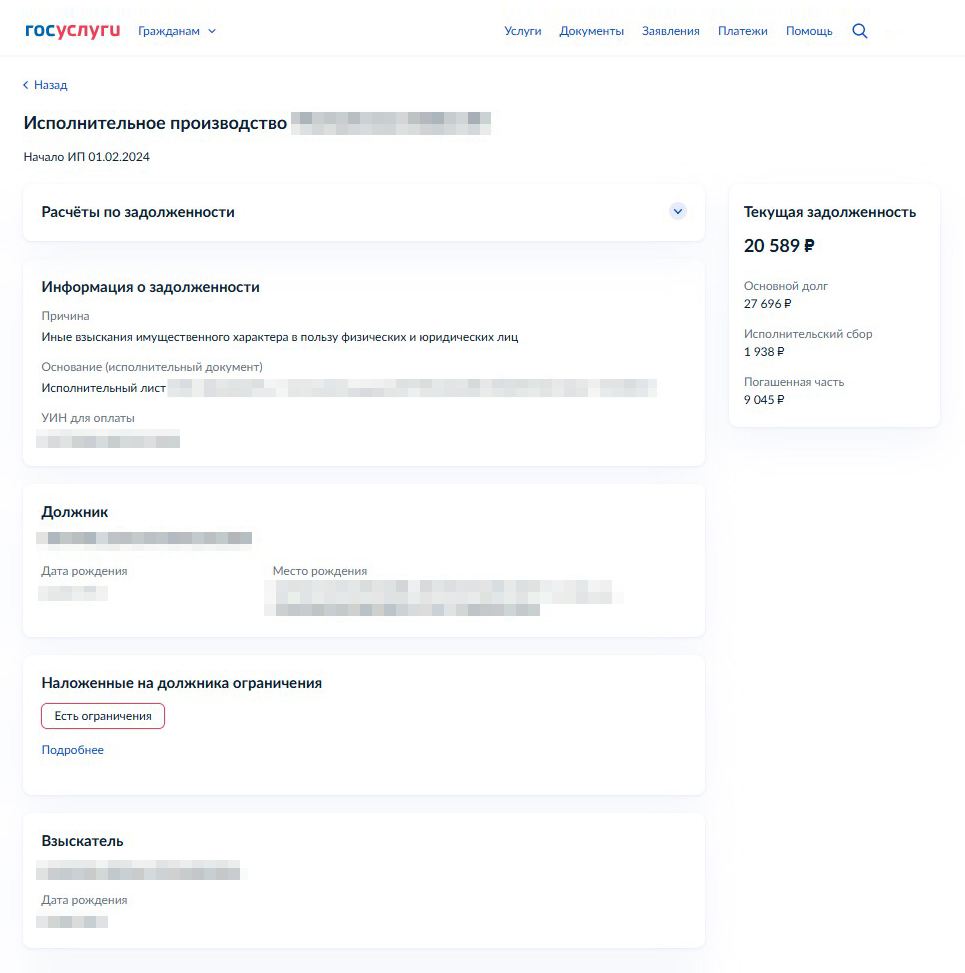The image size is (965, 973).
Task: Click the Информация о задолженности heading
Action: pyautogui.click(x=150, y=287)
